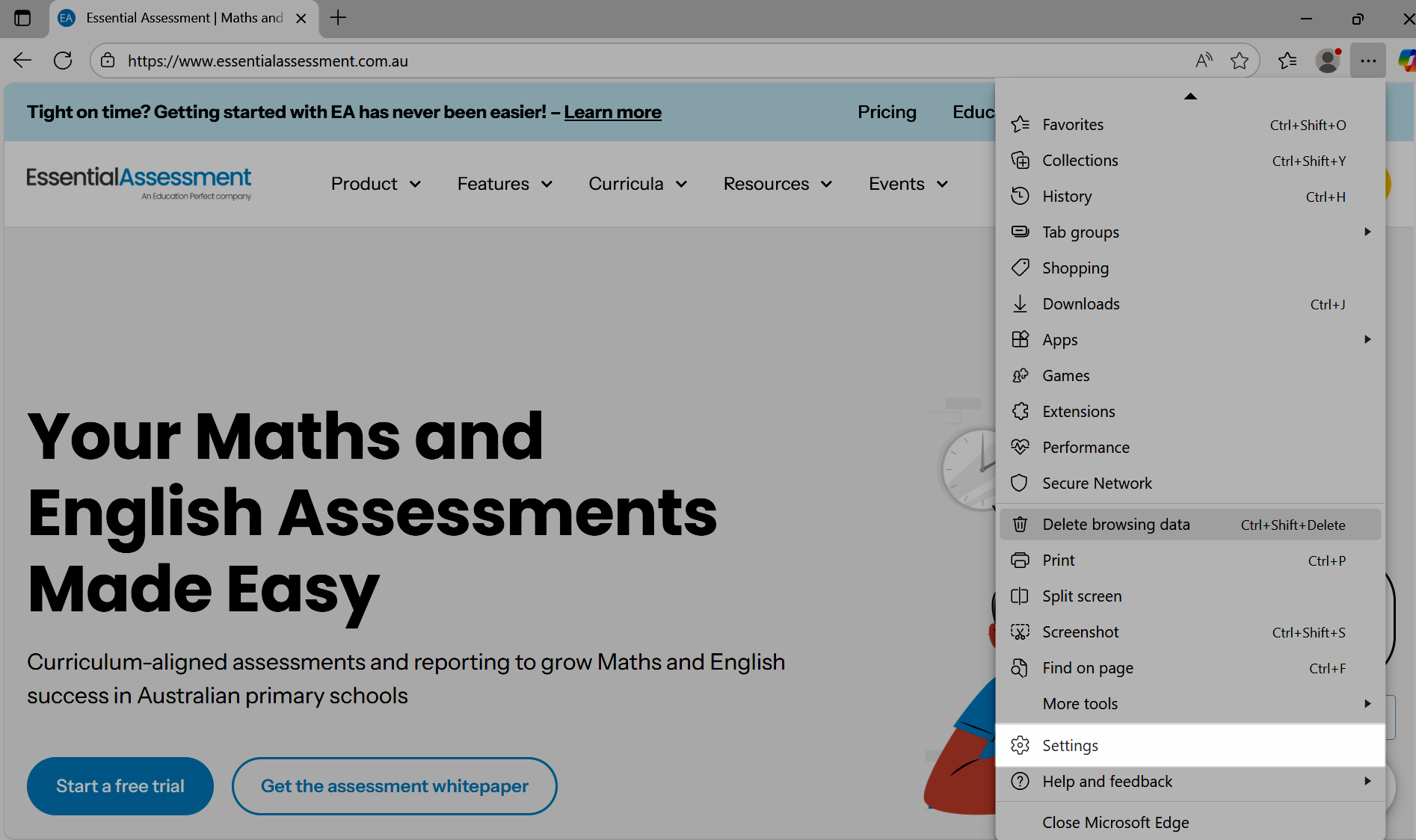This screenshot has height=840, width=1416.
Task: Click the Collections icon in menu
Action: [x=1020, y=161]
